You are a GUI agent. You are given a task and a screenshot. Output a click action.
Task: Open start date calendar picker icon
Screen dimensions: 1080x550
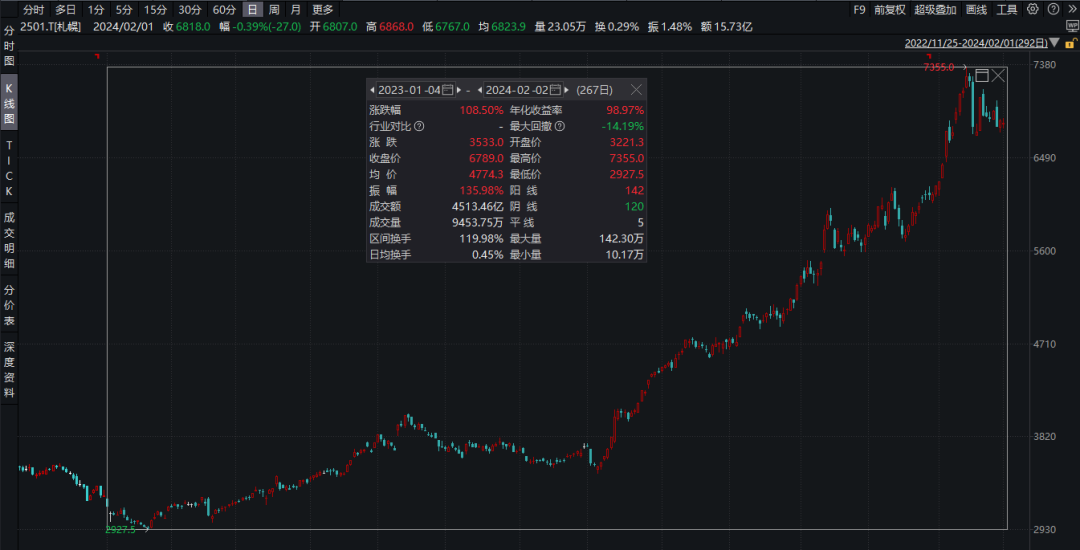448,89
